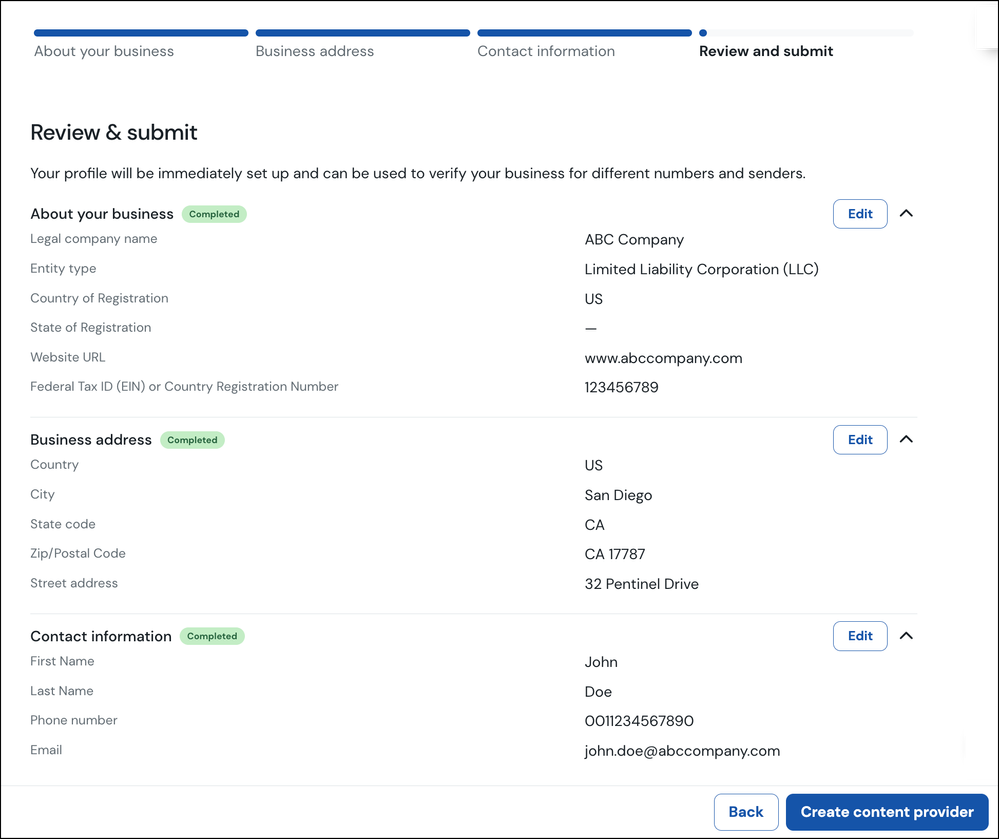
Task: Click Completed badge next to Contact information
Action: (212, 636)
